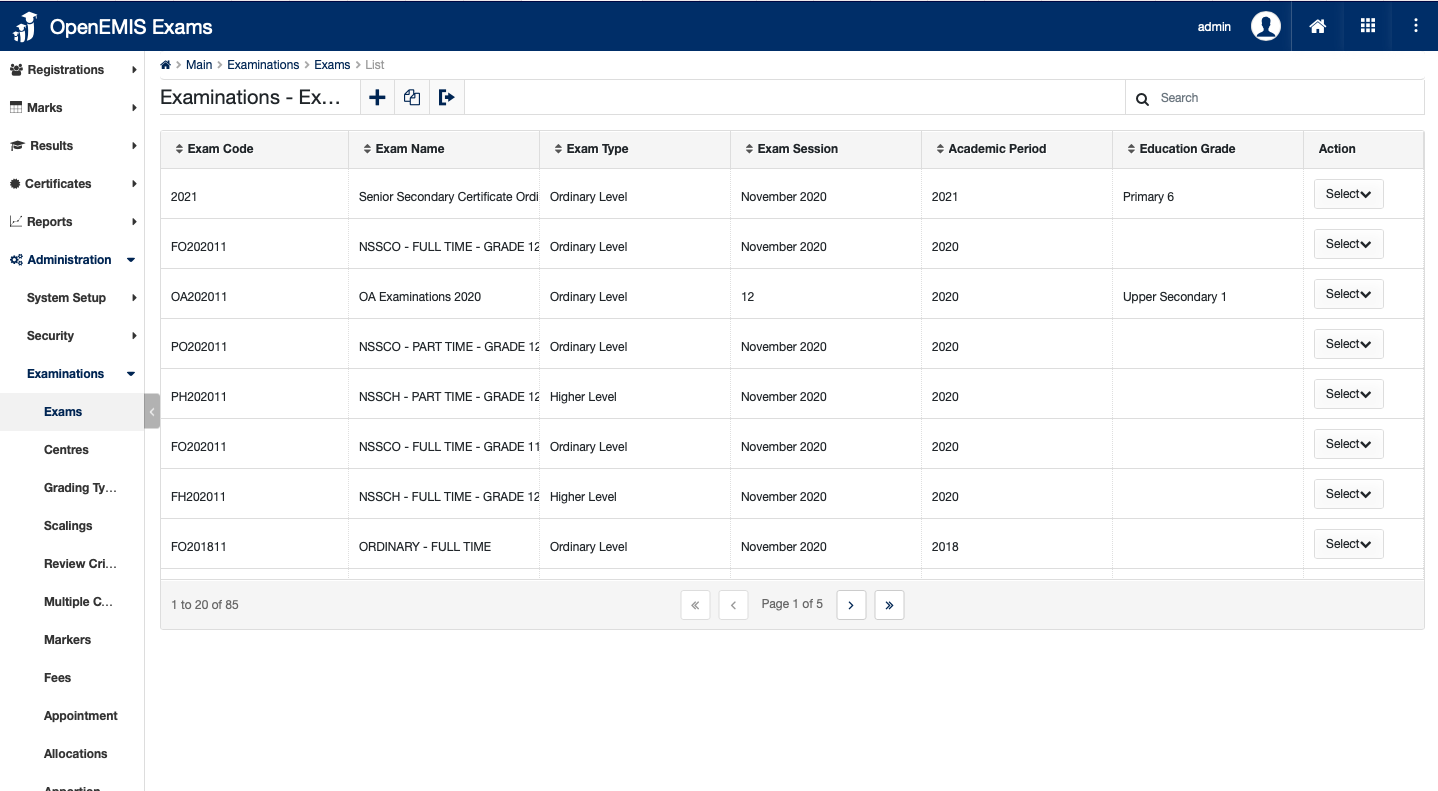Screen dimensions: 1438x791
Task: Go to first page of results
Action: click(x=695, y=605)
